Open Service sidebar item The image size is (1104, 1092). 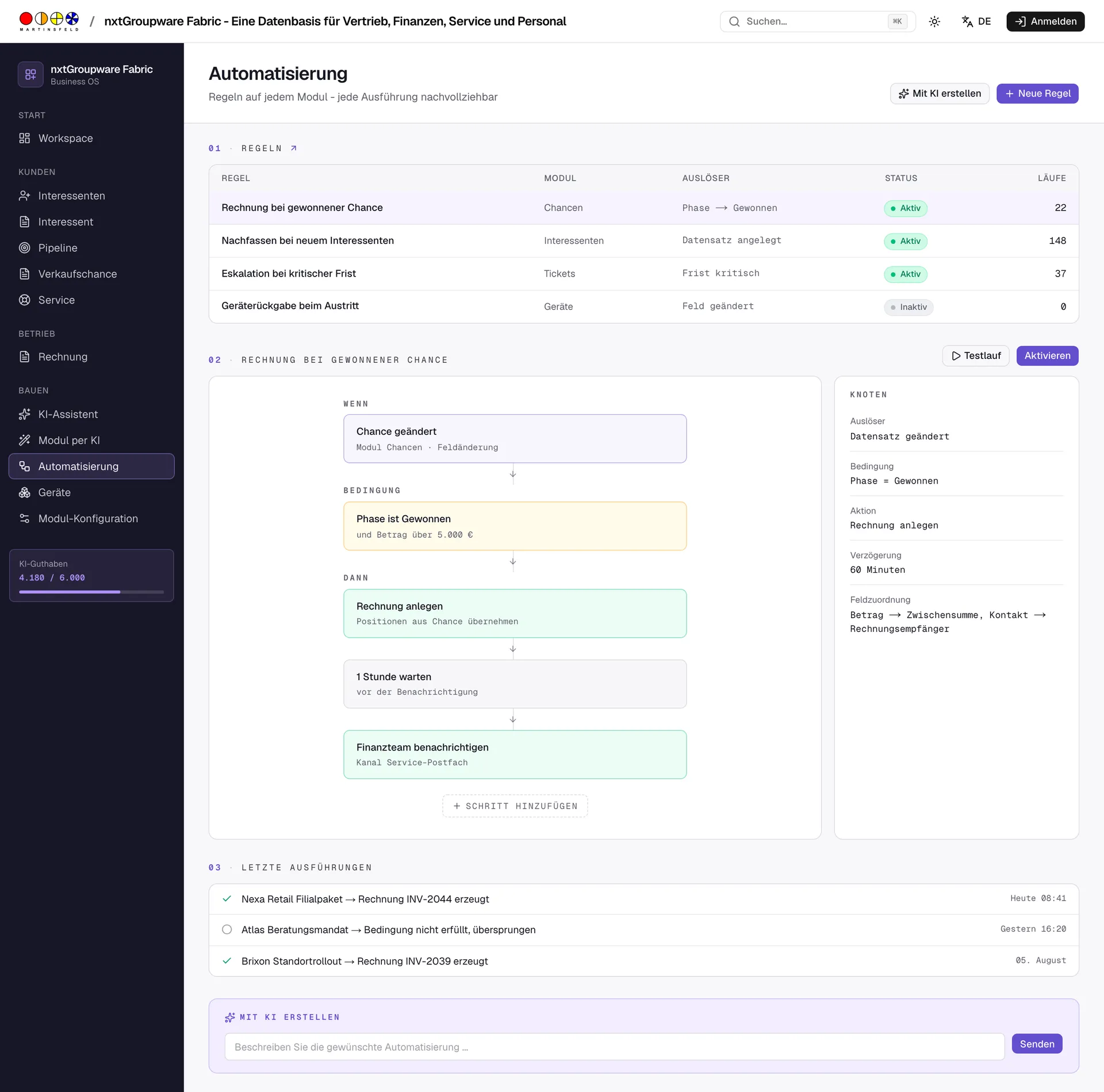click(92, 300)
